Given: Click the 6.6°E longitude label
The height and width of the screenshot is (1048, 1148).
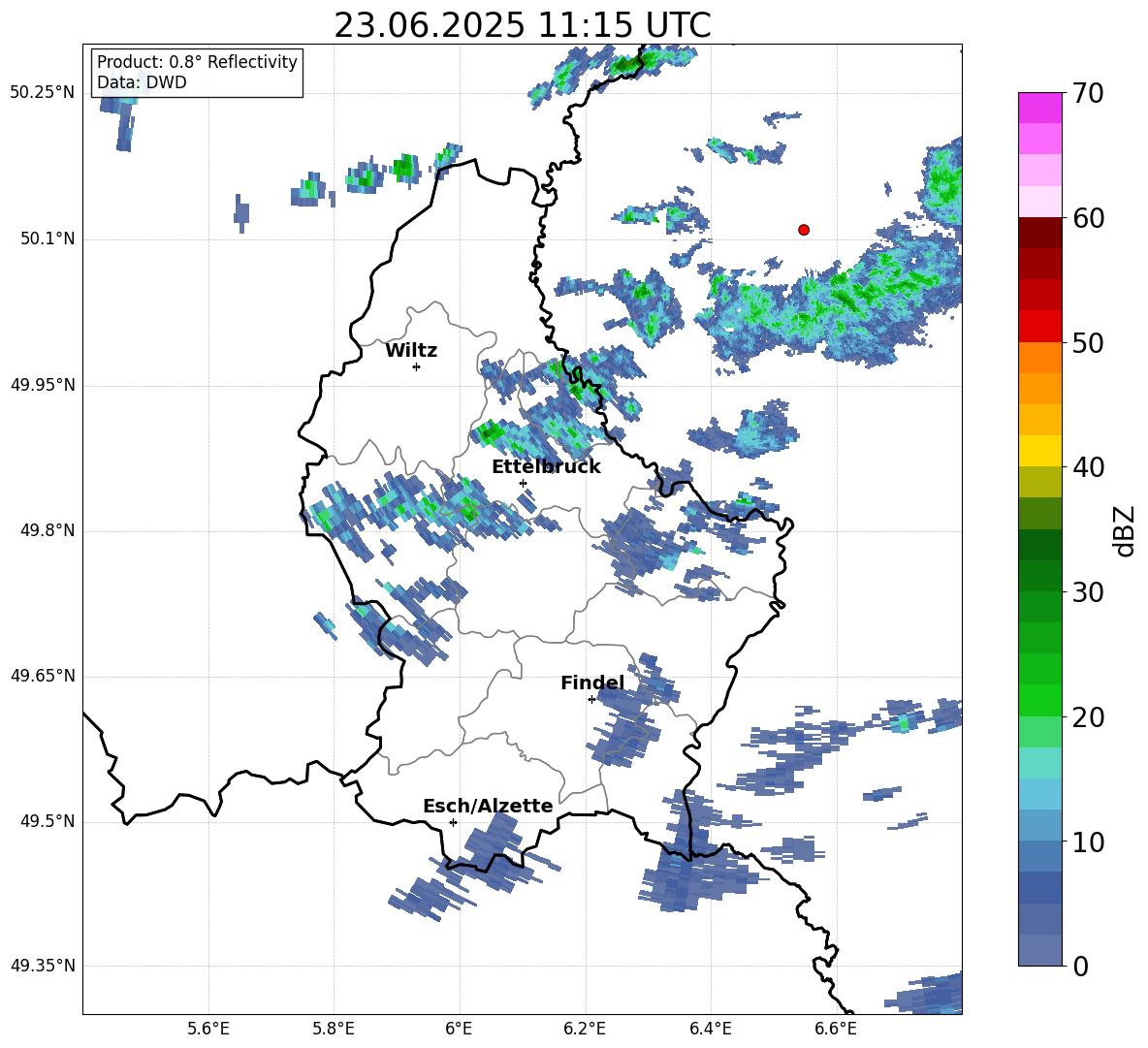Looking at the screenshot, I should (836, 1029).
